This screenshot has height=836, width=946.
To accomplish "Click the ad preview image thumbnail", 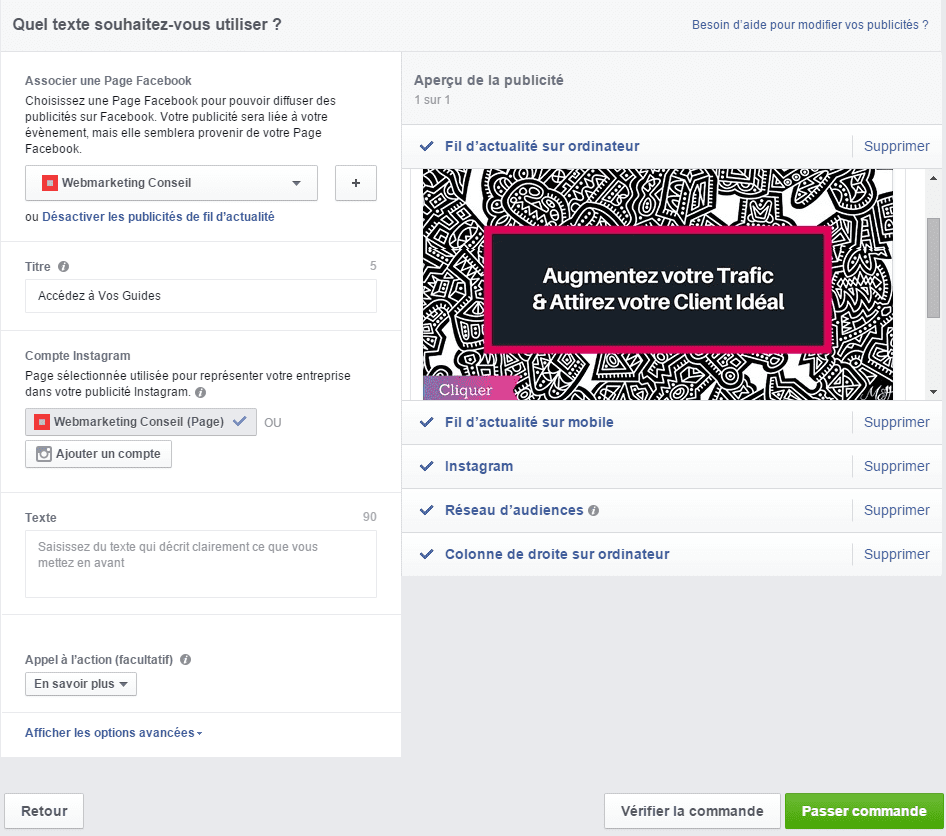I will point(658,284).
